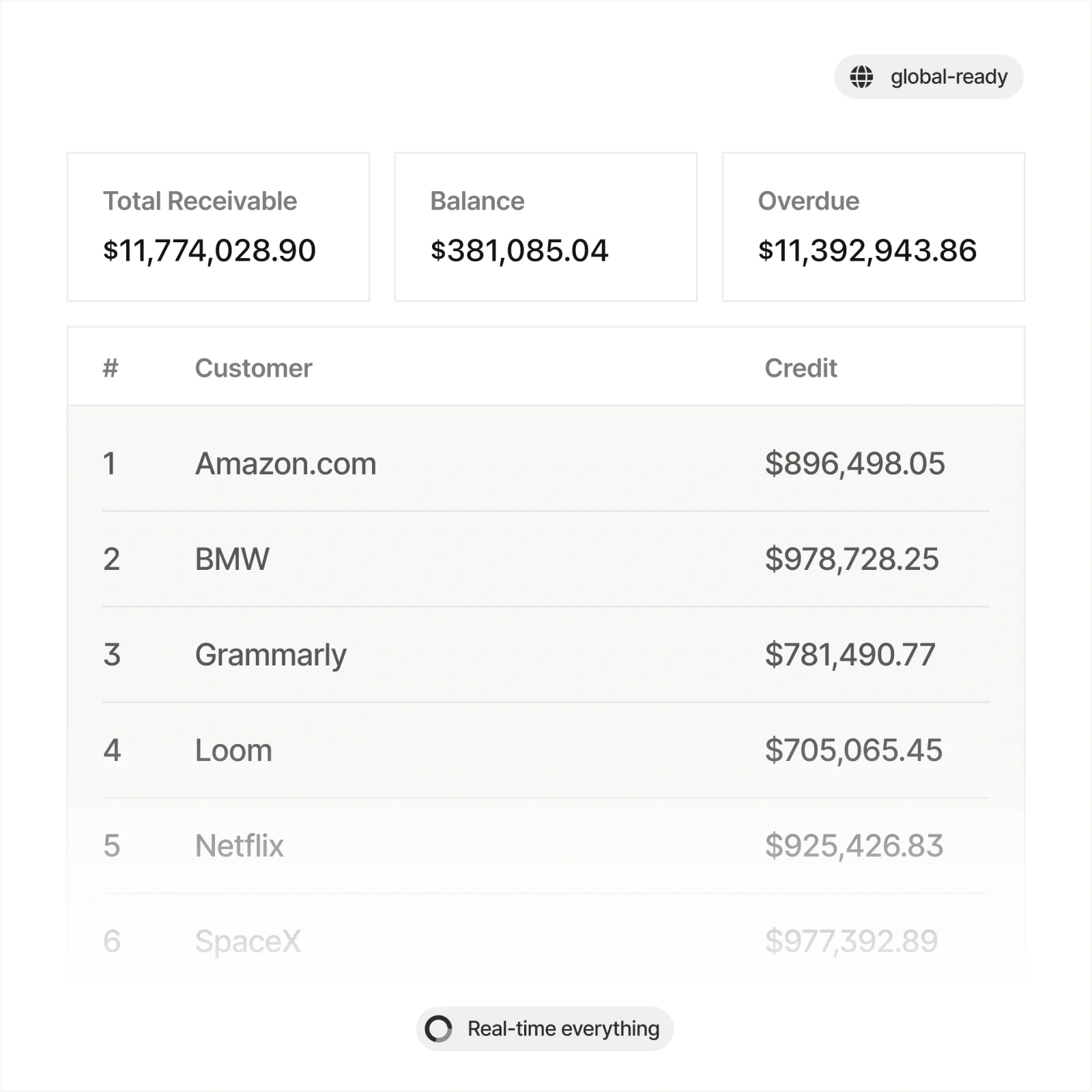
Task: Click Grammarly credit amount $781,490.77
Action: 850,655
